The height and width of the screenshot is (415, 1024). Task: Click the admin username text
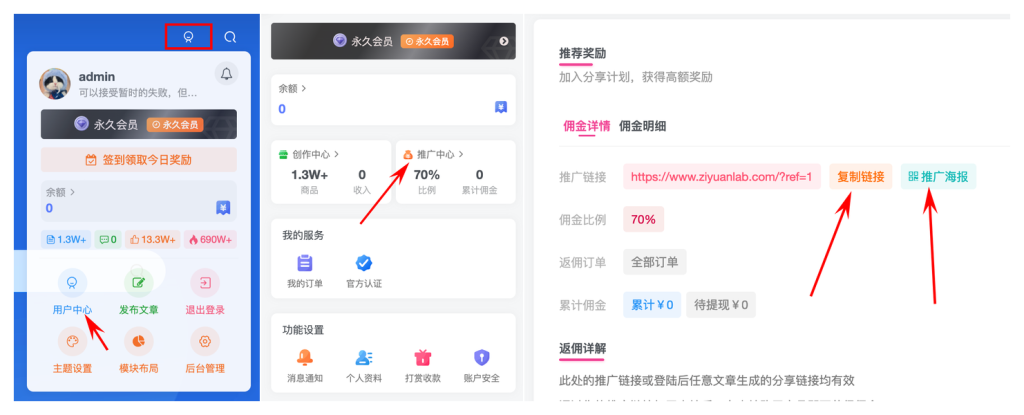[97, 76]
